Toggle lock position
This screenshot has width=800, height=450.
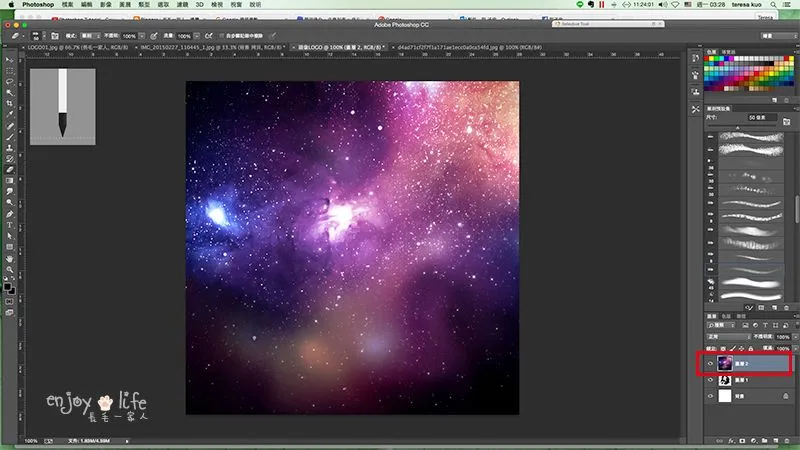click(741, 348)
